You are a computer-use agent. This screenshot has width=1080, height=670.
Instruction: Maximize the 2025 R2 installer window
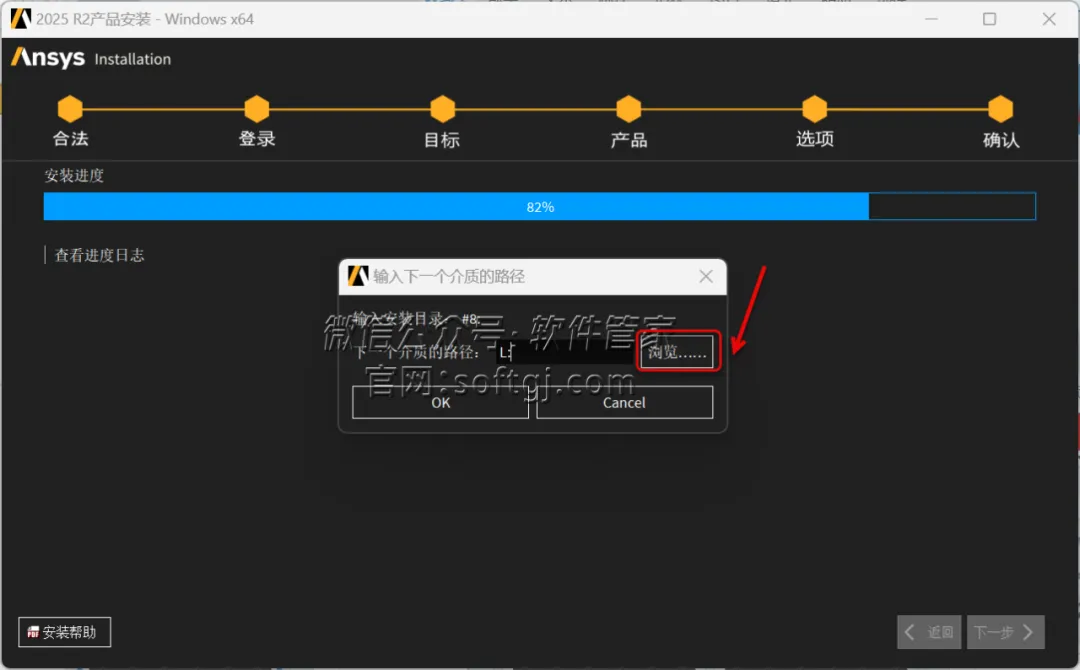point(989,19)
